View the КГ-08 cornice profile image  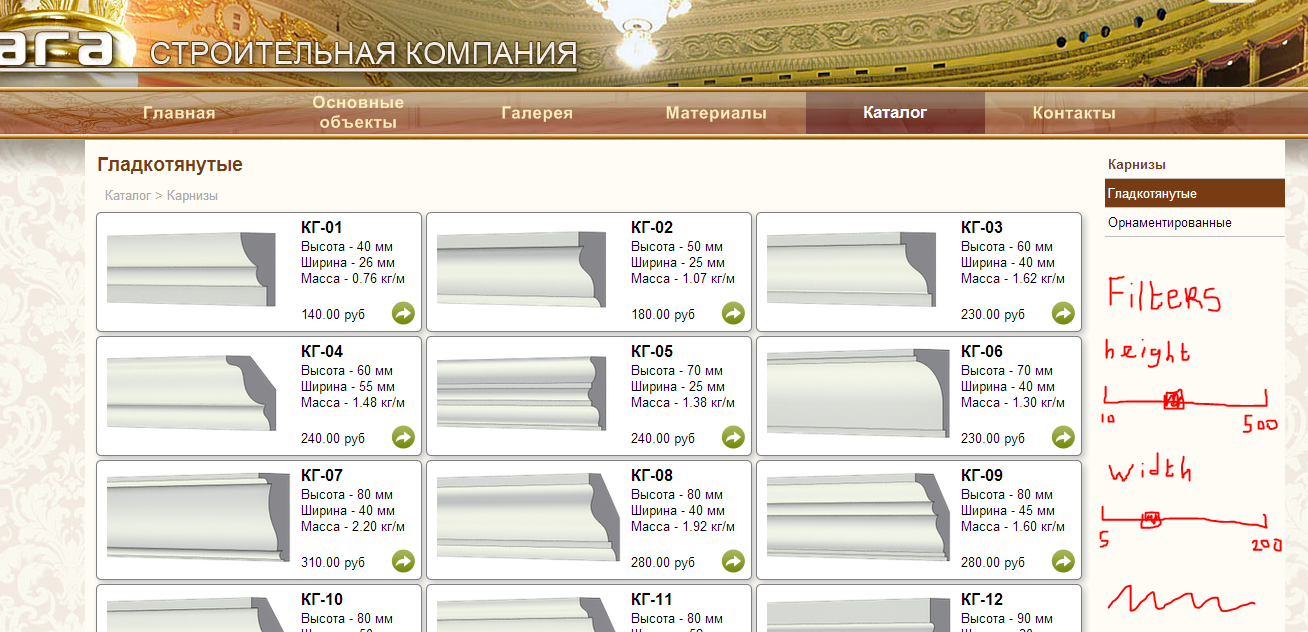[x=527, y=518]
